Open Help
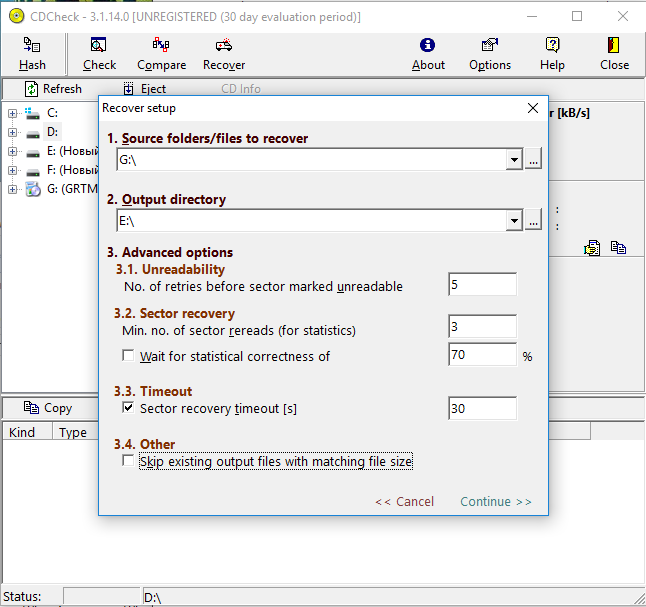 point(552,54)
